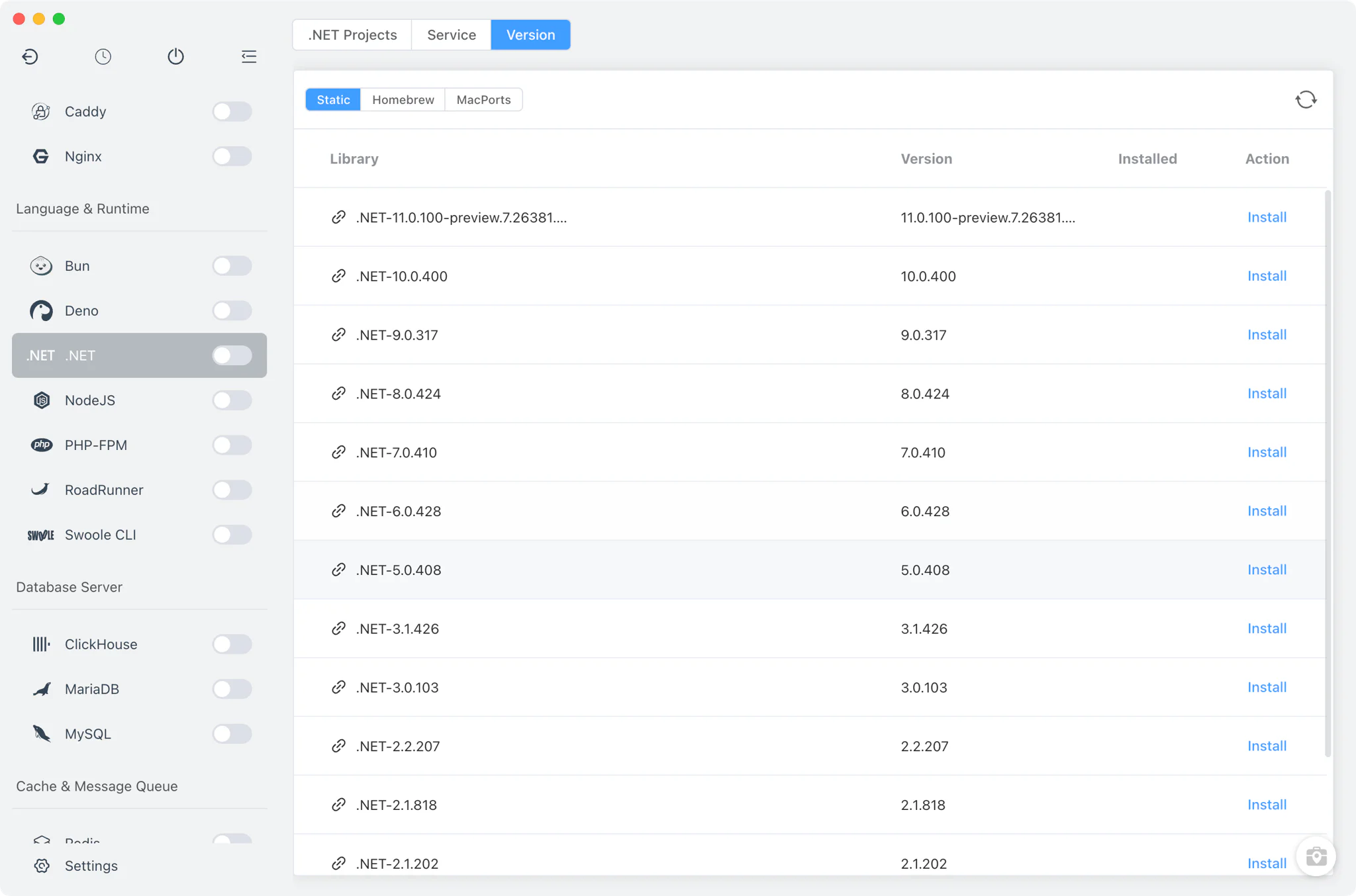Click link icon for .NET-8.0.424
The width and height of the screenshot is (1356, 896).
click(x=338, y=394)
